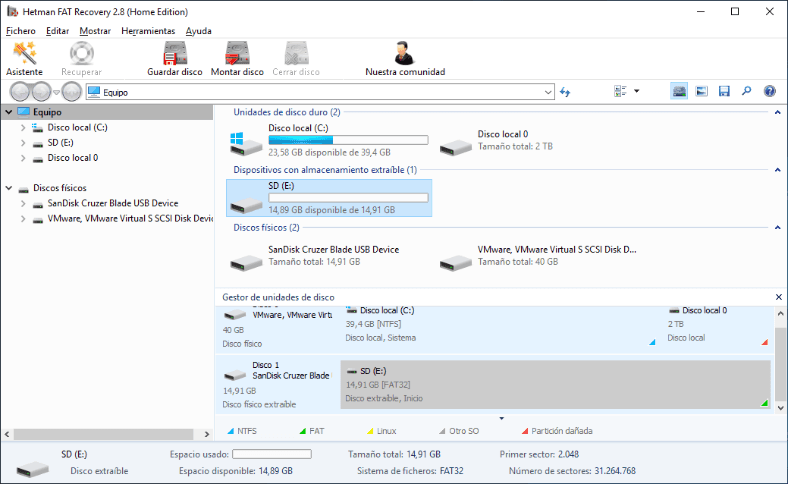Collapse Unidades de disco duro group
This screenshot has height=484, width=788.
tap(777, 113)
